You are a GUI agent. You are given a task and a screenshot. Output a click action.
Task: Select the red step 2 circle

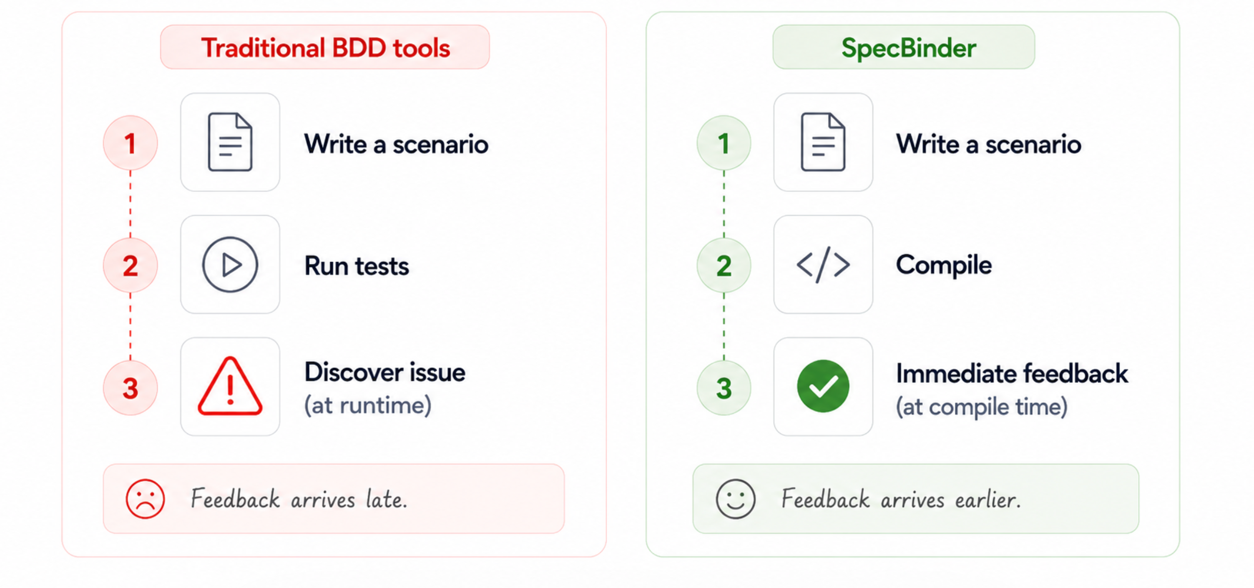[x=130, y=266]
